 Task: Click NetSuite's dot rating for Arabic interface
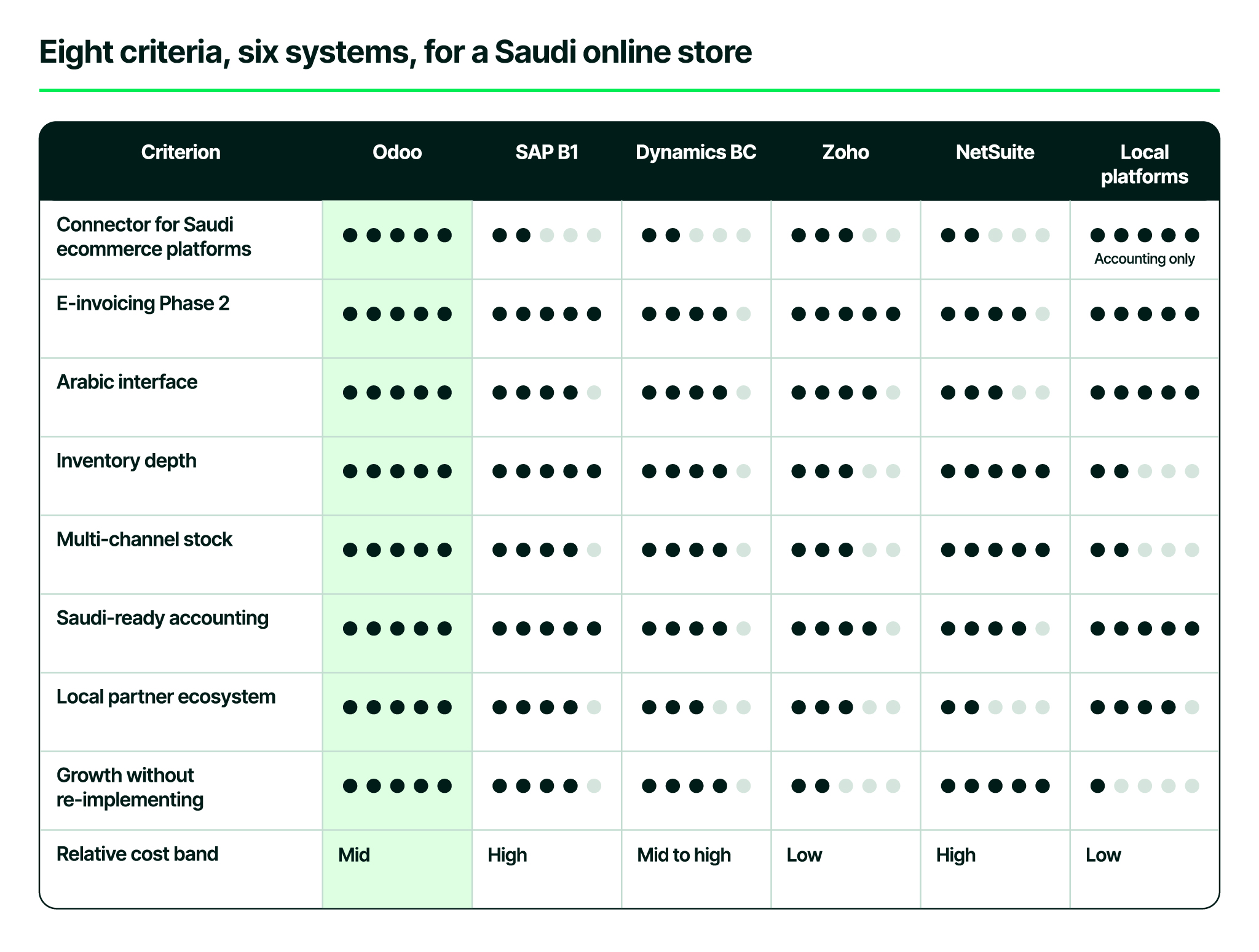995,393
